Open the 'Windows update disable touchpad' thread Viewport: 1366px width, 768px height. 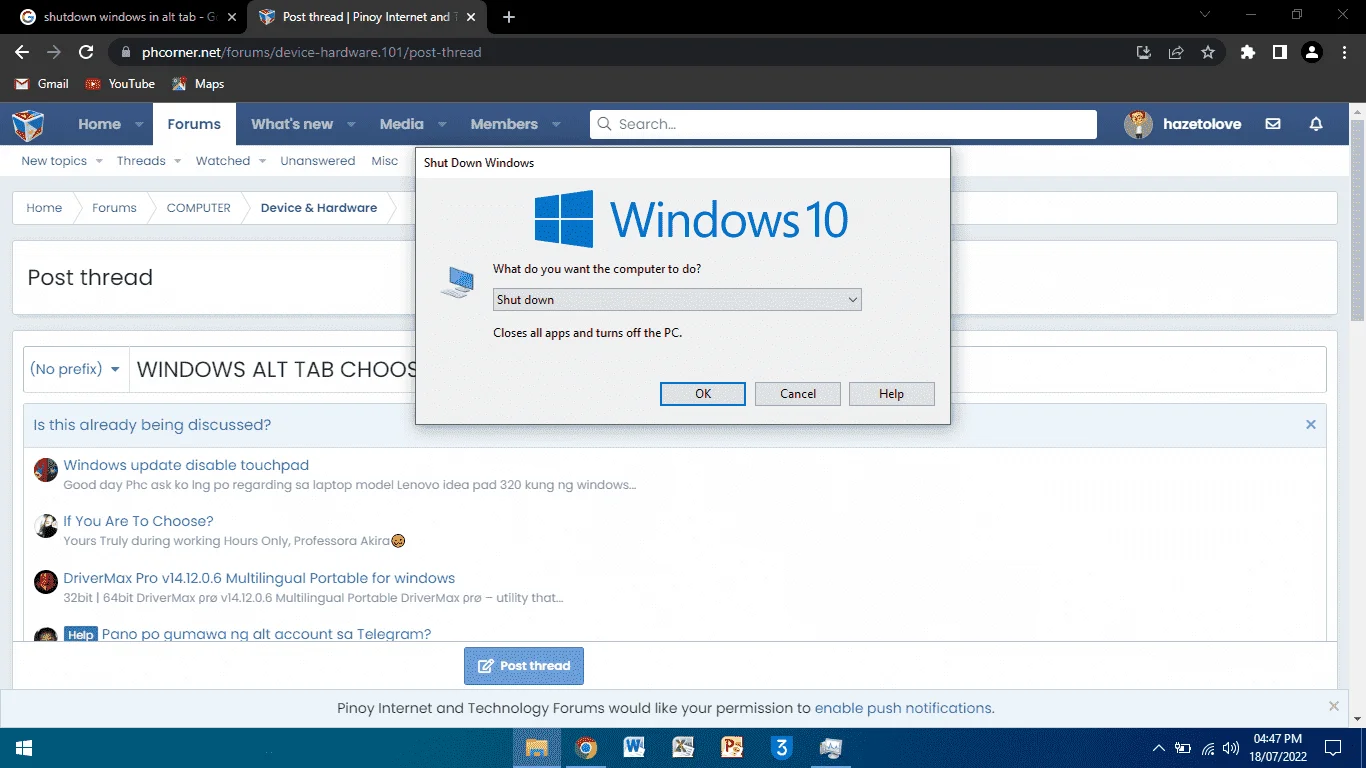[x=186, y=465]
